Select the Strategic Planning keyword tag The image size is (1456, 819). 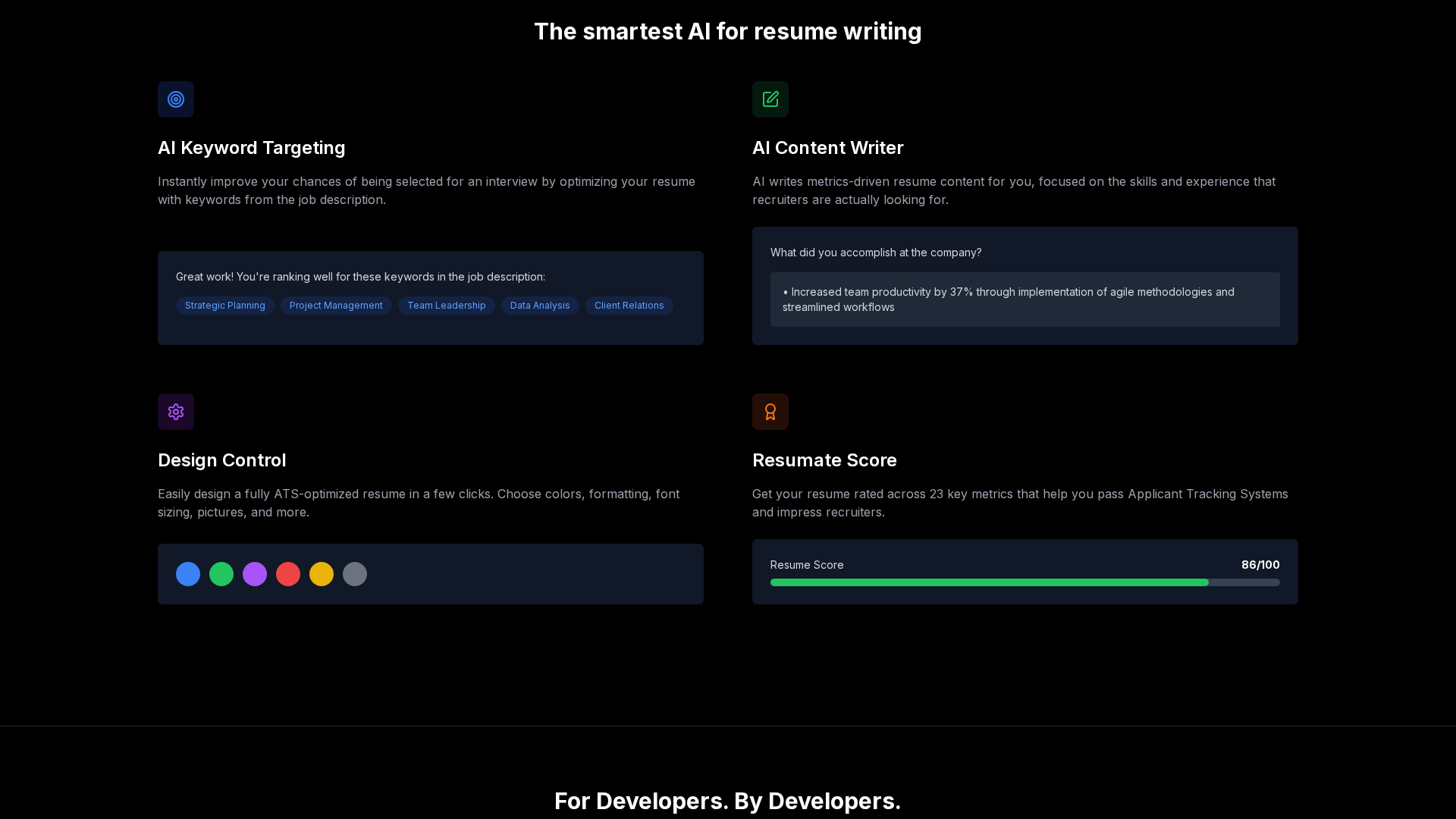click(x=225, y=306)
